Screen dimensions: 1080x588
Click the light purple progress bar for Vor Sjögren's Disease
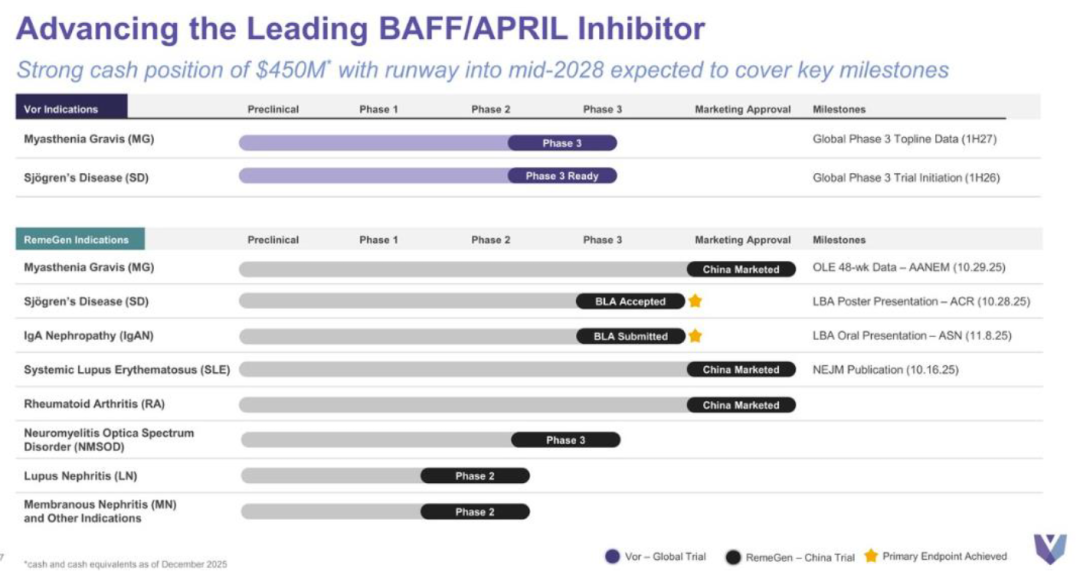pos(372,176)
